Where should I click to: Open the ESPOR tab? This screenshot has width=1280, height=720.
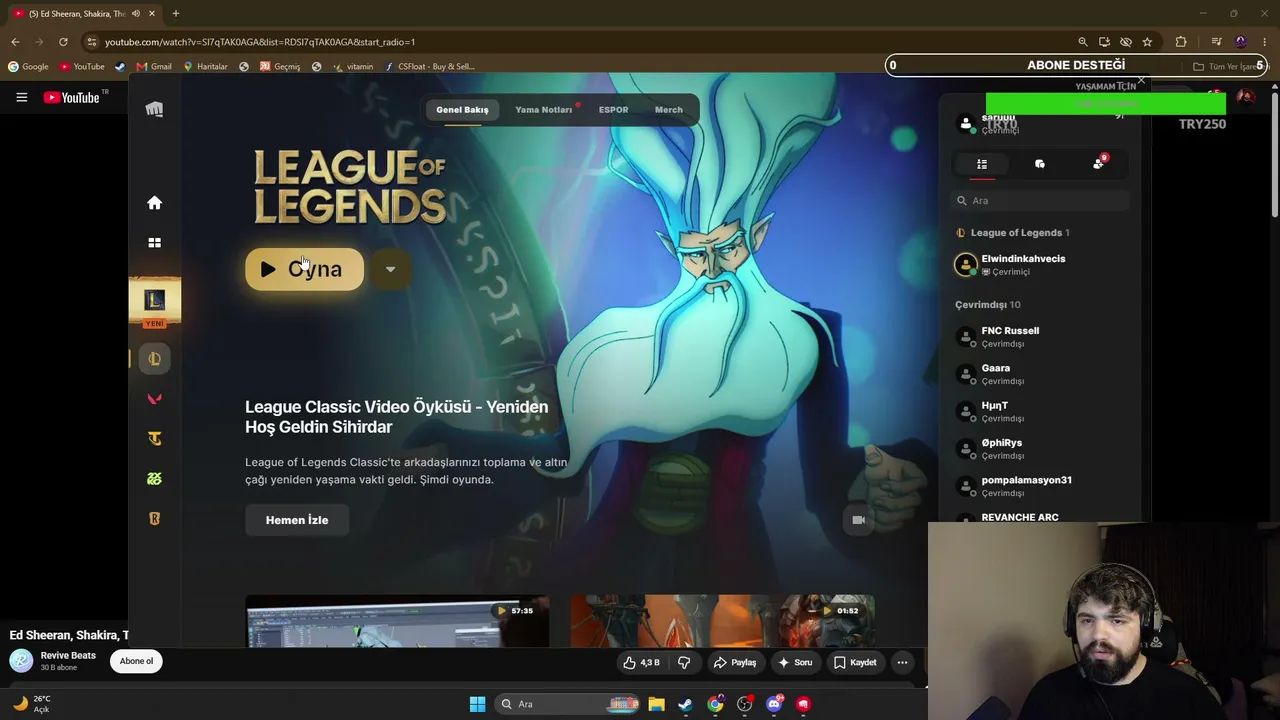tap(613, 110)
